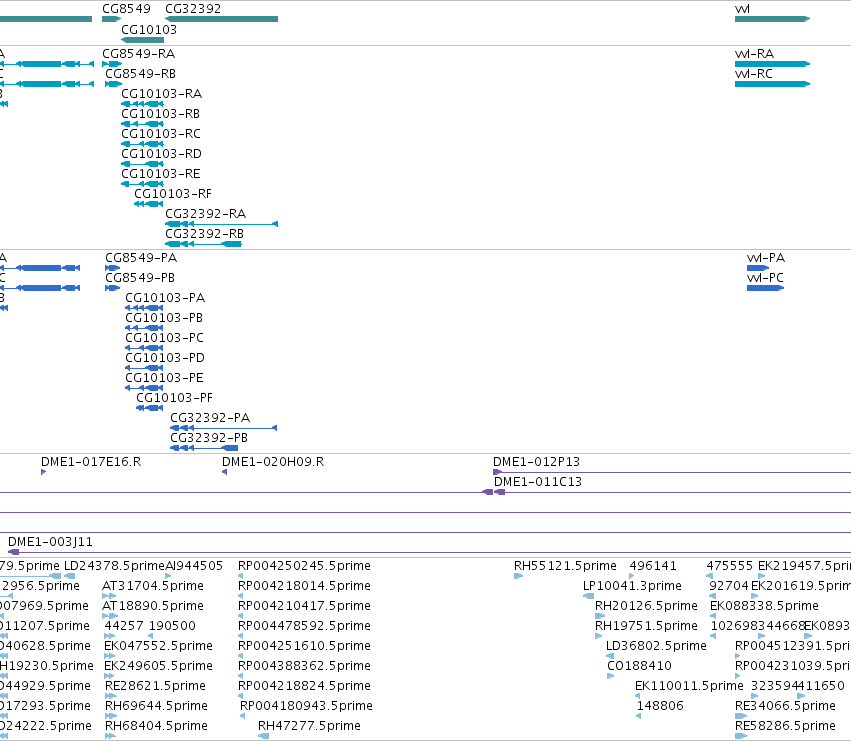Select EST EK047552.5prime
Screen dimensions: 851x741
click(158, 646)
